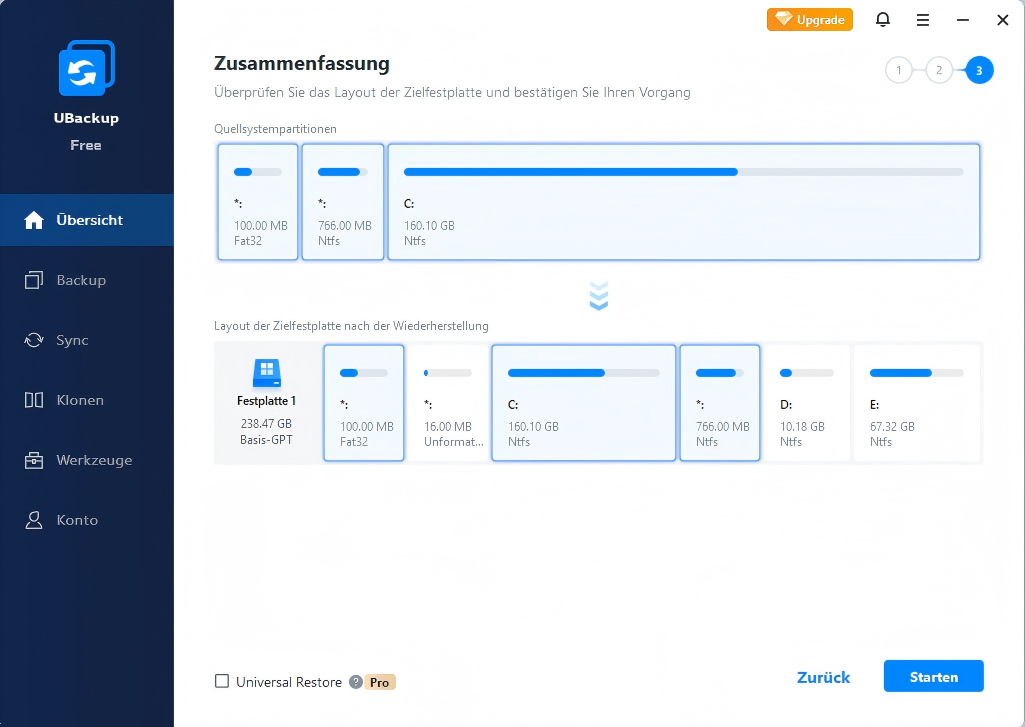The image size is (1025, 727).
Task: Click the Universal Restore help icon
Action: 354,682
